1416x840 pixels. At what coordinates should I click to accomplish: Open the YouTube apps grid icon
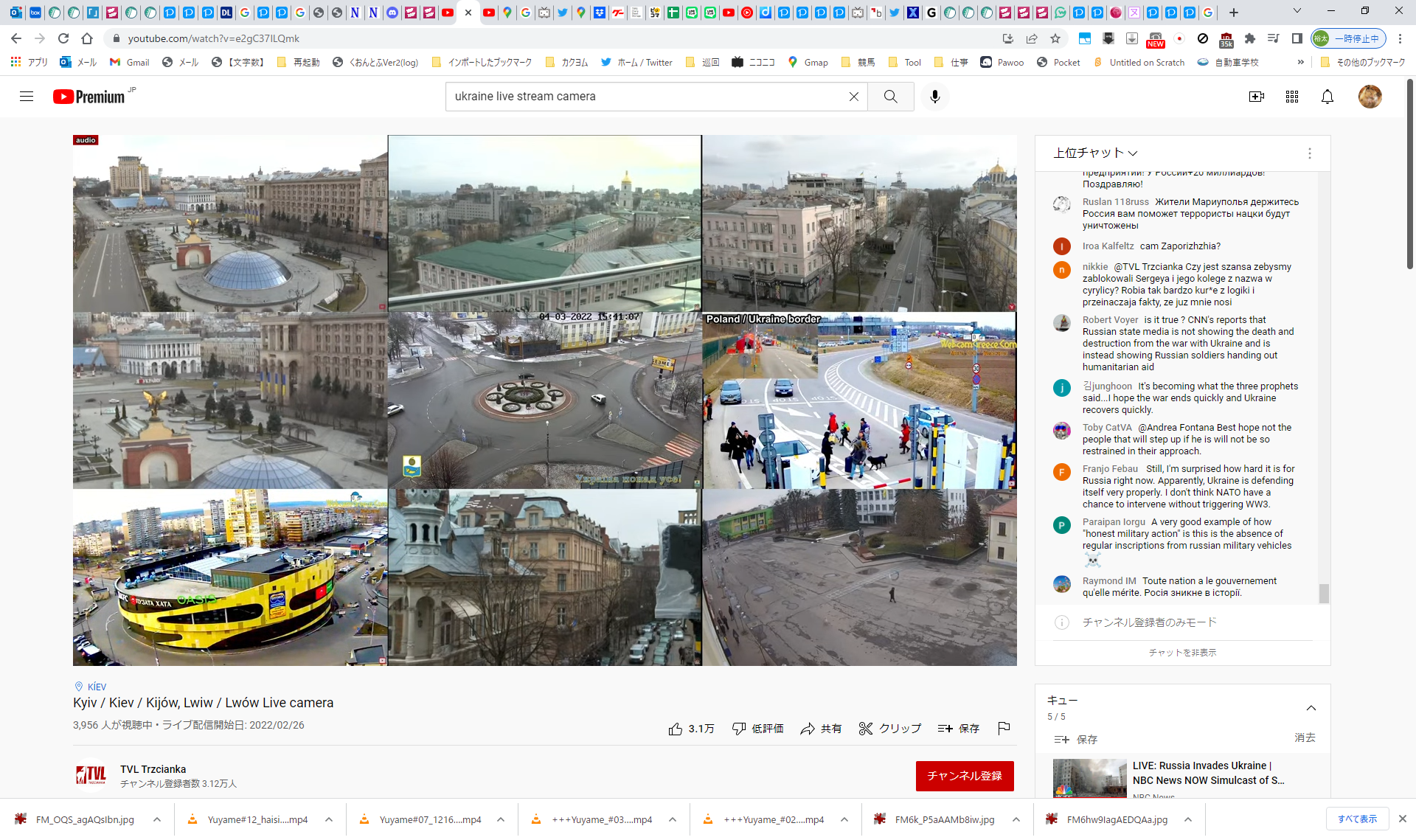(x=1291, y=97)
